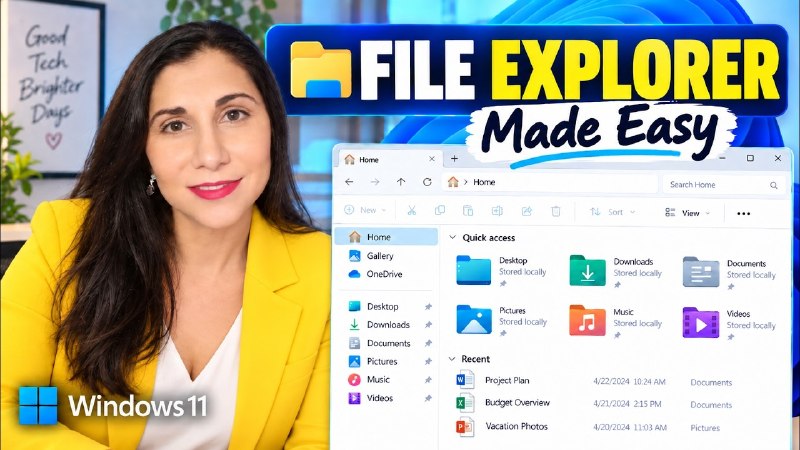Image resolution: width=800 pixels, height=450 pixels.
Task: Click the 4/22/2024 10:24 AM date
Action: pyautogui.click(x=629, y=382)
